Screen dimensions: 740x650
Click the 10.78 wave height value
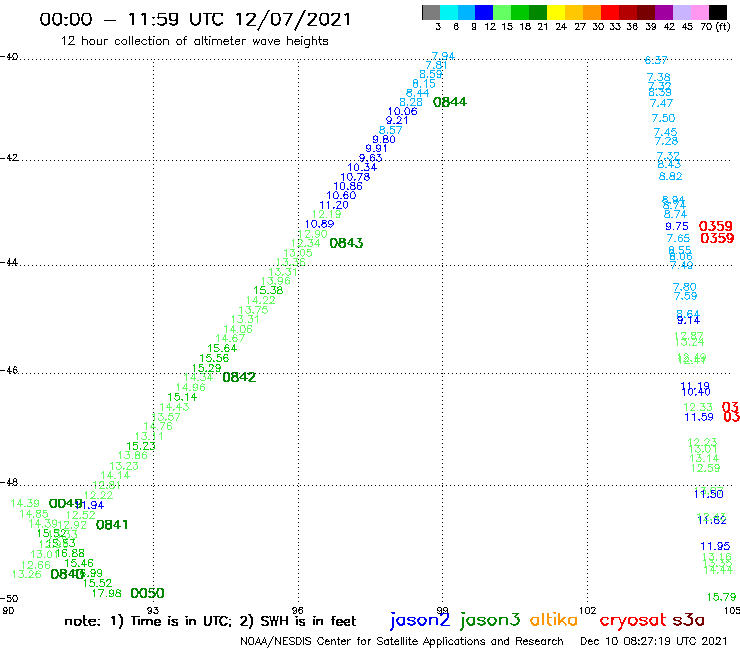click(x=355, y=177)
